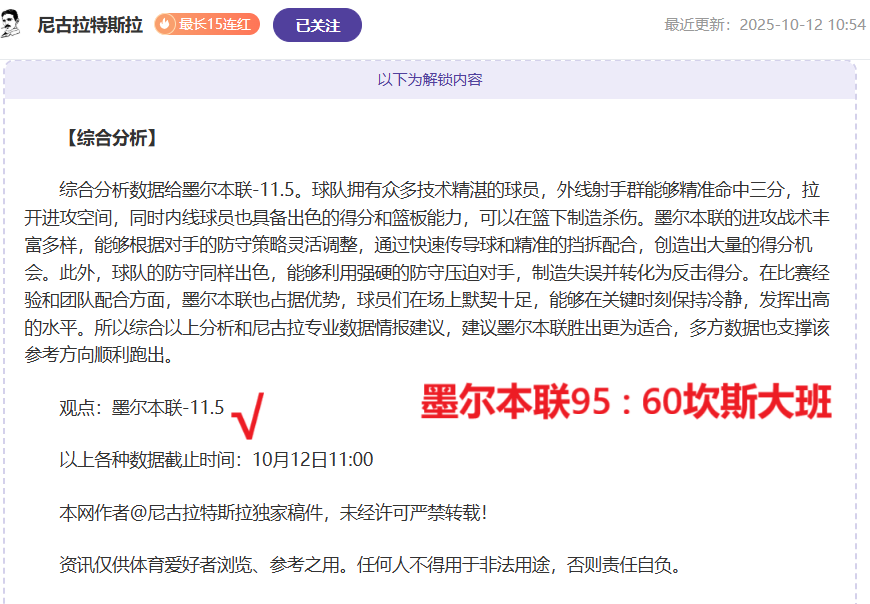The image size is (870, 604).
Task: Click the 资讯仅供体育爱好者浏览 disclaimer line
Action: [370, 565]
